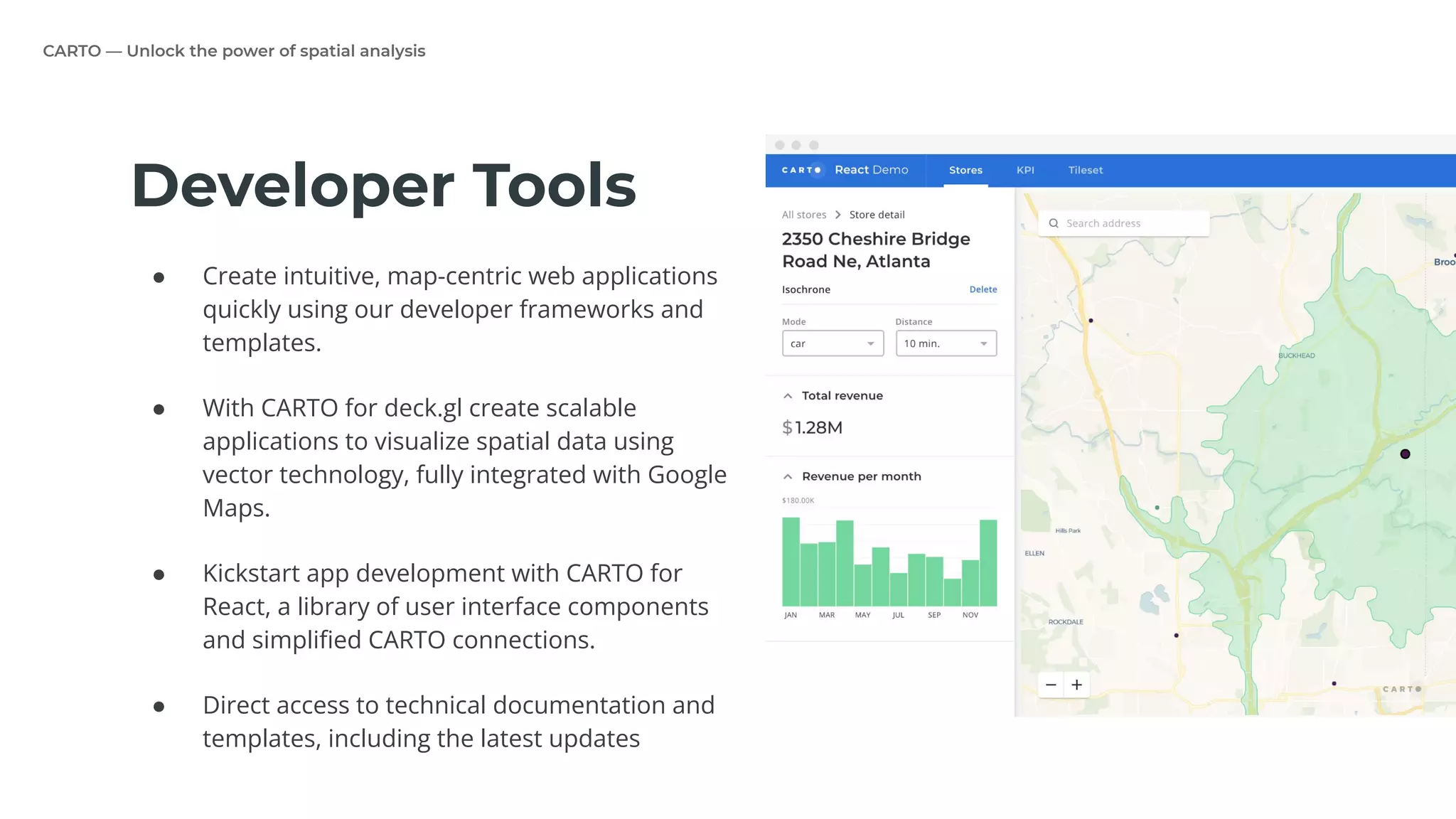The height and width of the screenshot is (819, 1456).
Task: Click the CARTO tagline header text
Action: click(234, 51)
